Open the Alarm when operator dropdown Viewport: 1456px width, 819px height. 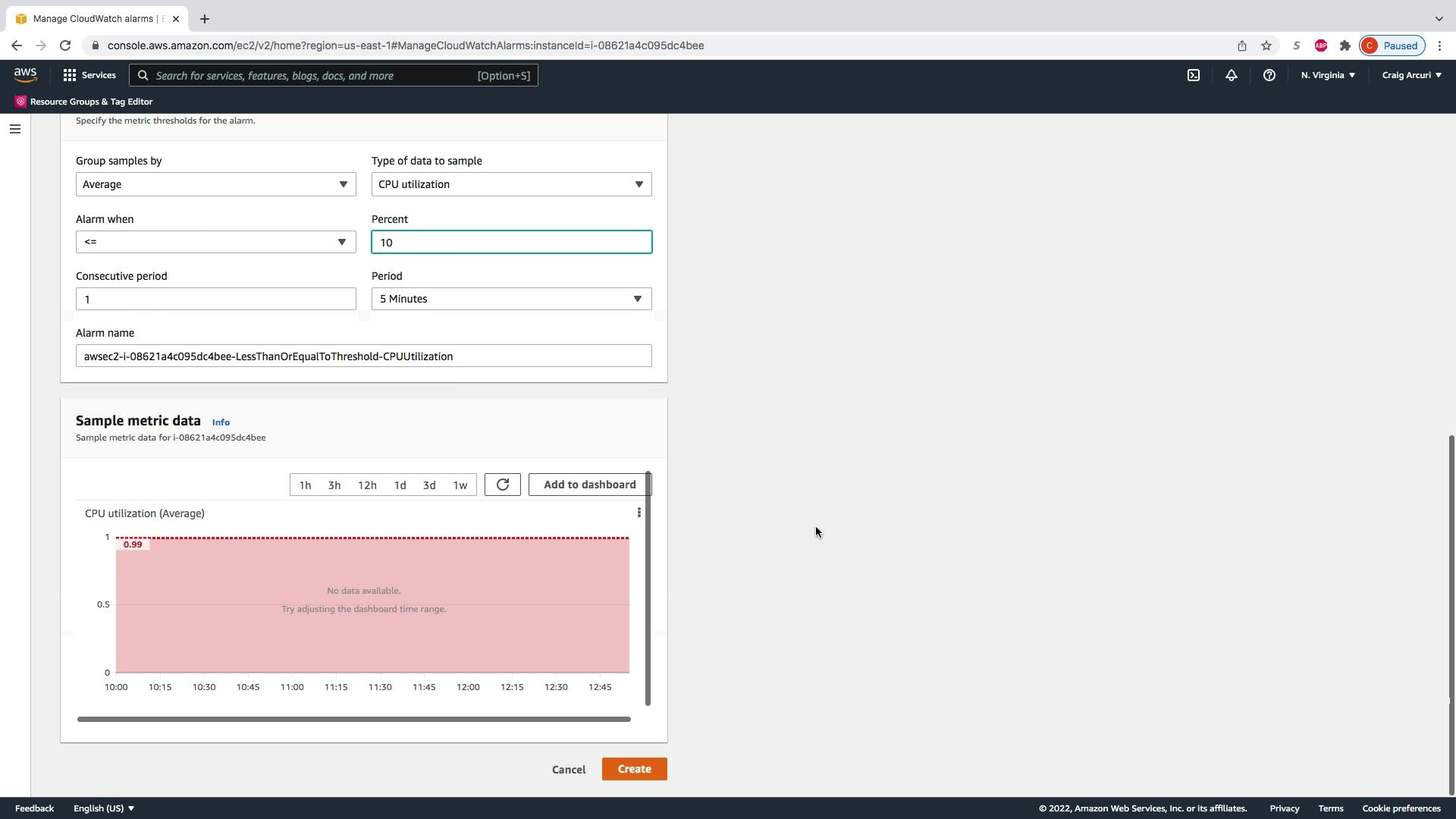click(215, 242)
